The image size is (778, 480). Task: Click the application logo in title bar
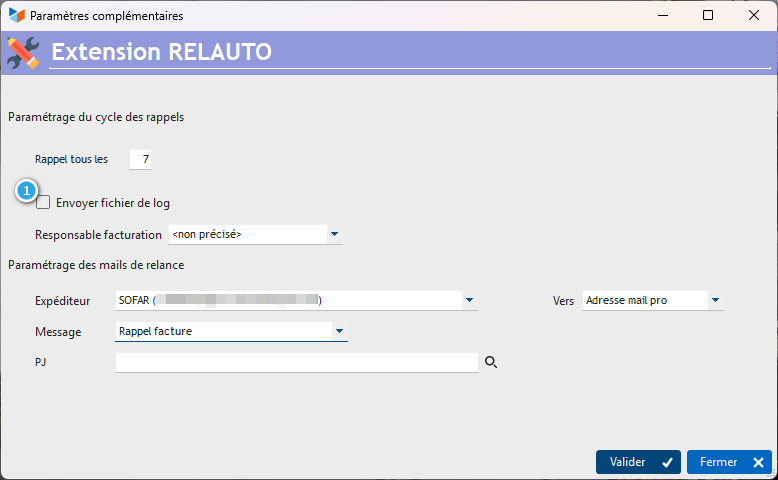coord(17,15)
